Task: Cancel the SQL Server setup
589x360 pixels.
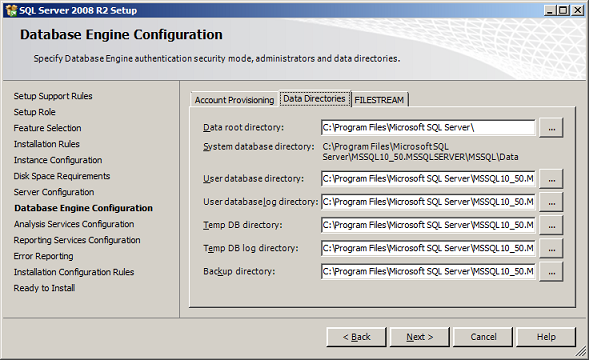Action: tap(483, 337)
